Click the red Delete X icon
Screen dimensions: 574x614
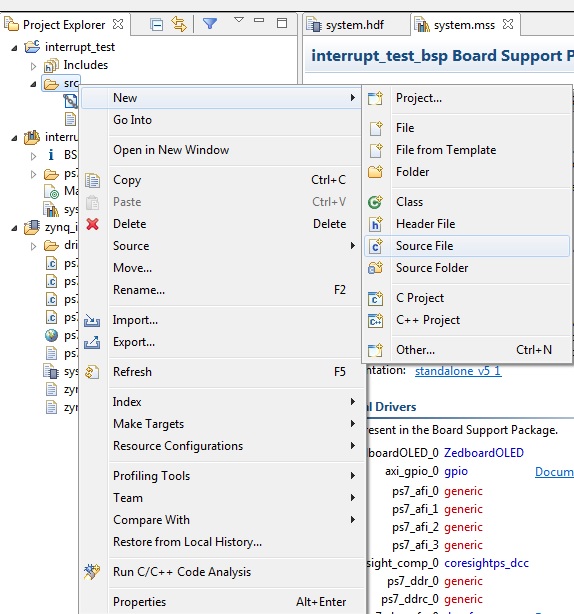click(92, 224)
